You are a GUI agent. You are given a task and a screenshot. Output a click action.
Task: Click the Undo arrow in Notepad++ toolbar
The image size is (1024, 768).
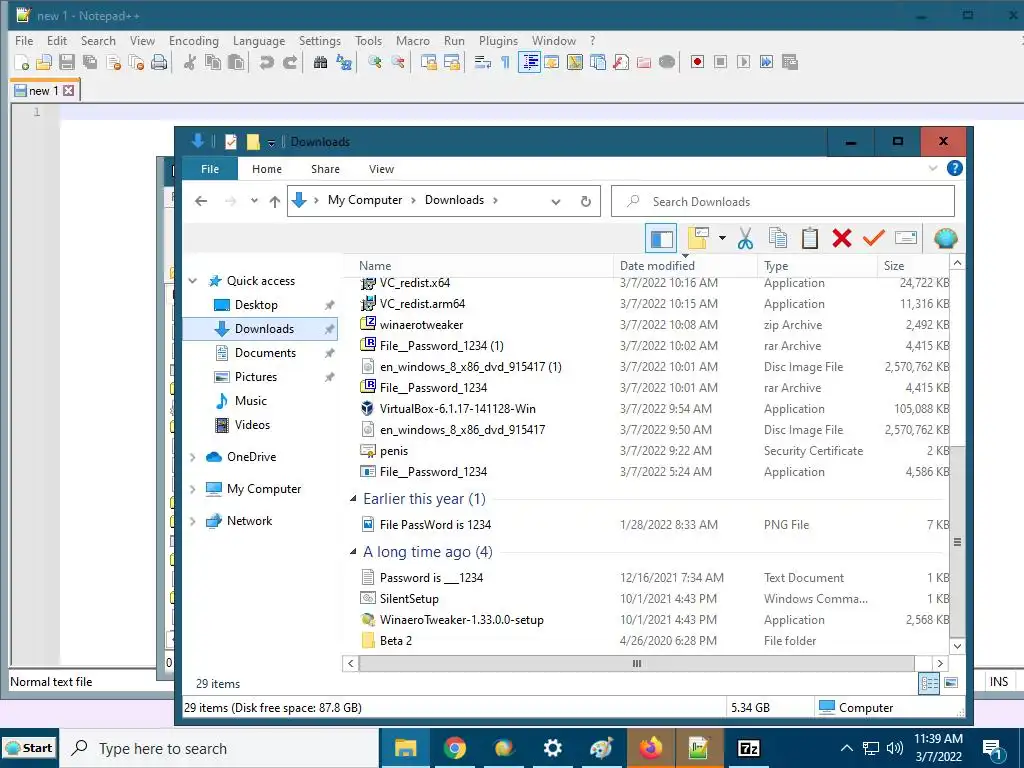coord(266,62)
